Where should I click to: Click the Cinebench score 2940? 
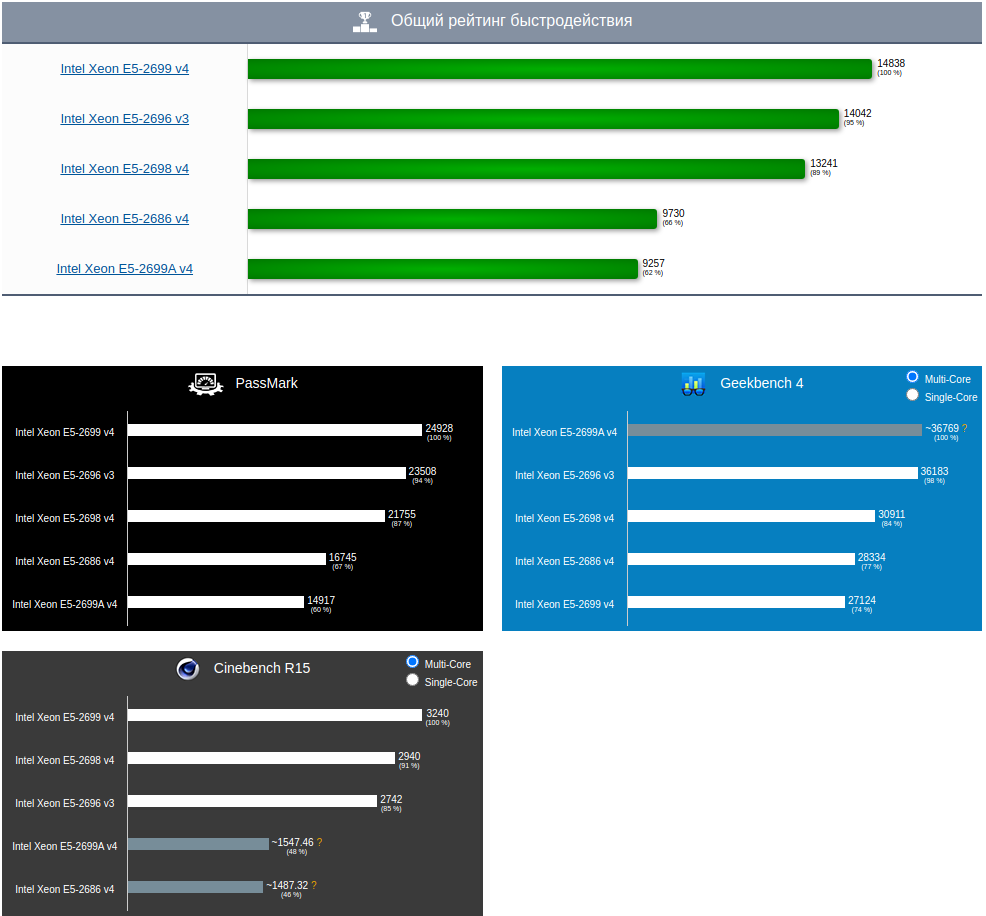click(409, 756)
